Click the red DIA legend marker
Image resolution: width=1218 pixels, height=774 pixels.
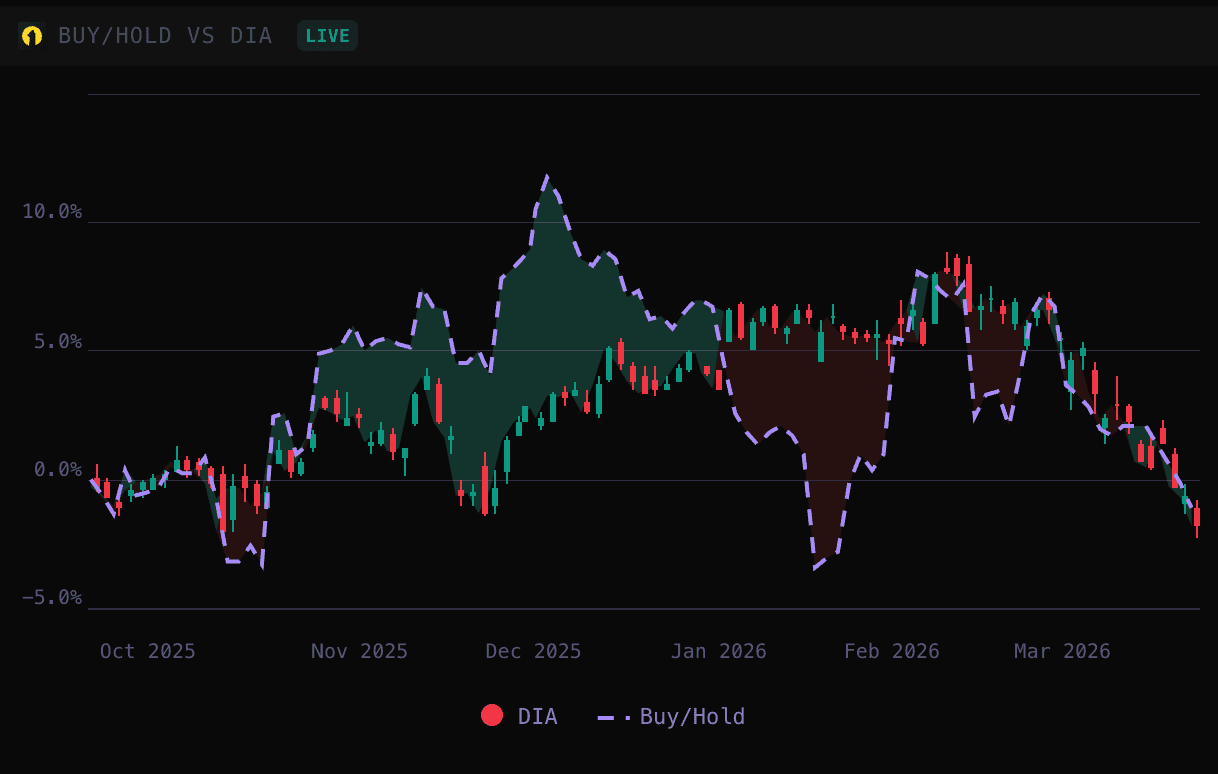point(493,716)
